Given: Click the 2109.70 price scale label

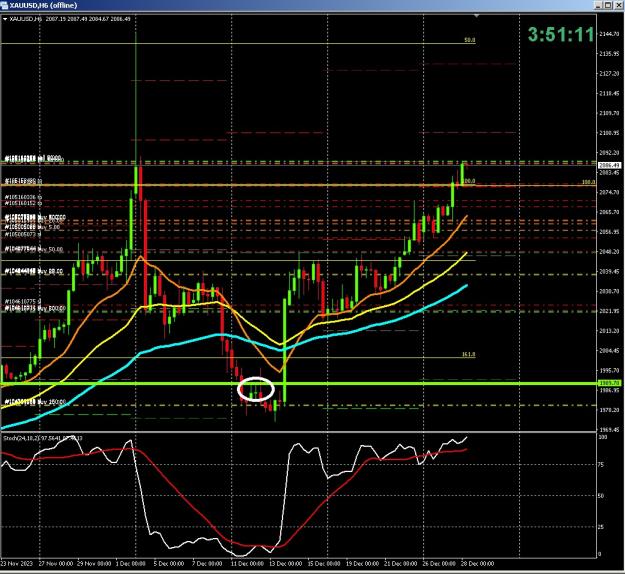Looking at the screenshot, I should 610,113.
